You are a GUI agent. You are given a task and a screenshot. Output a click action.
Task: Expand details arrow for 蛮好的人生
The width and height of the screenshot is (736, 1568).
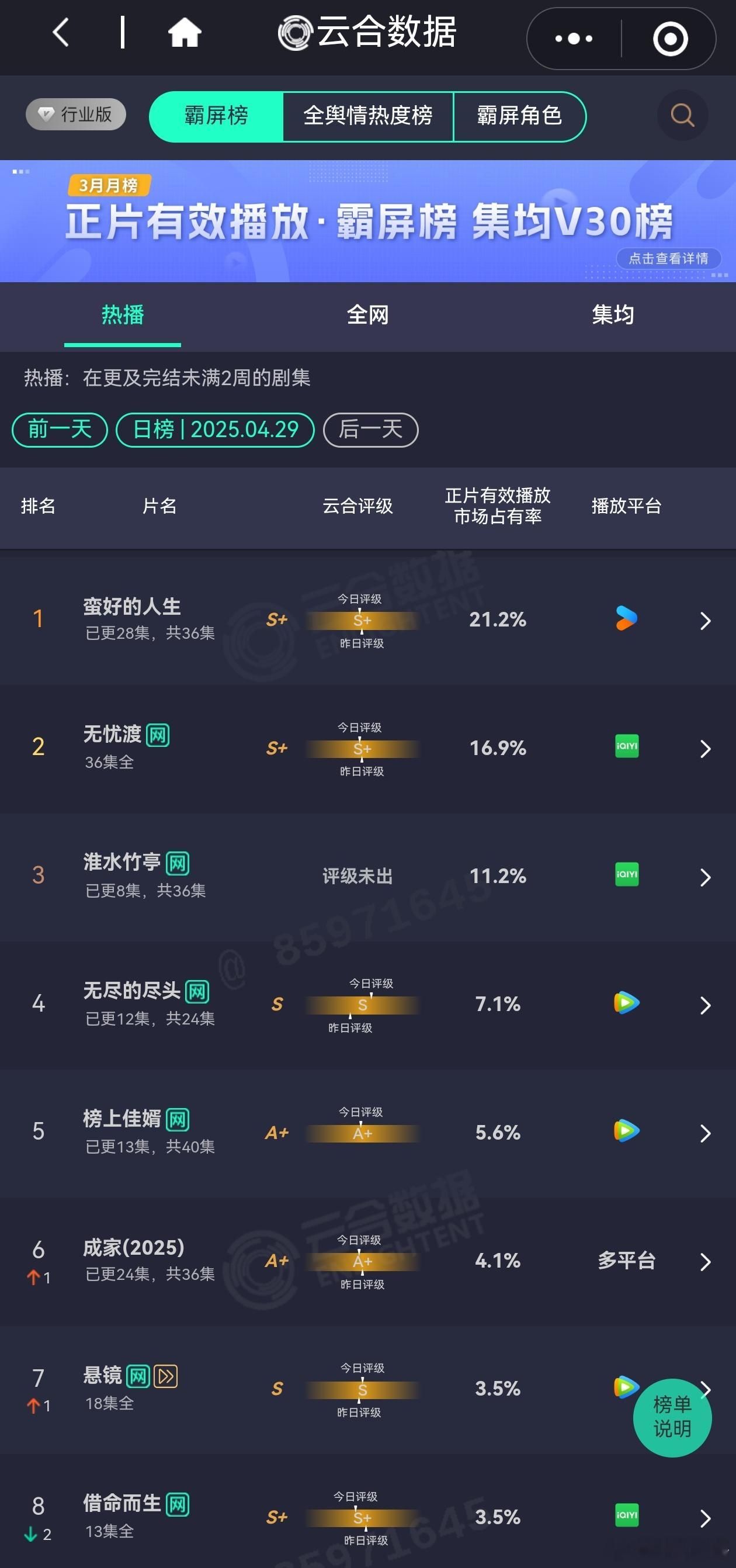click(705, 621)
